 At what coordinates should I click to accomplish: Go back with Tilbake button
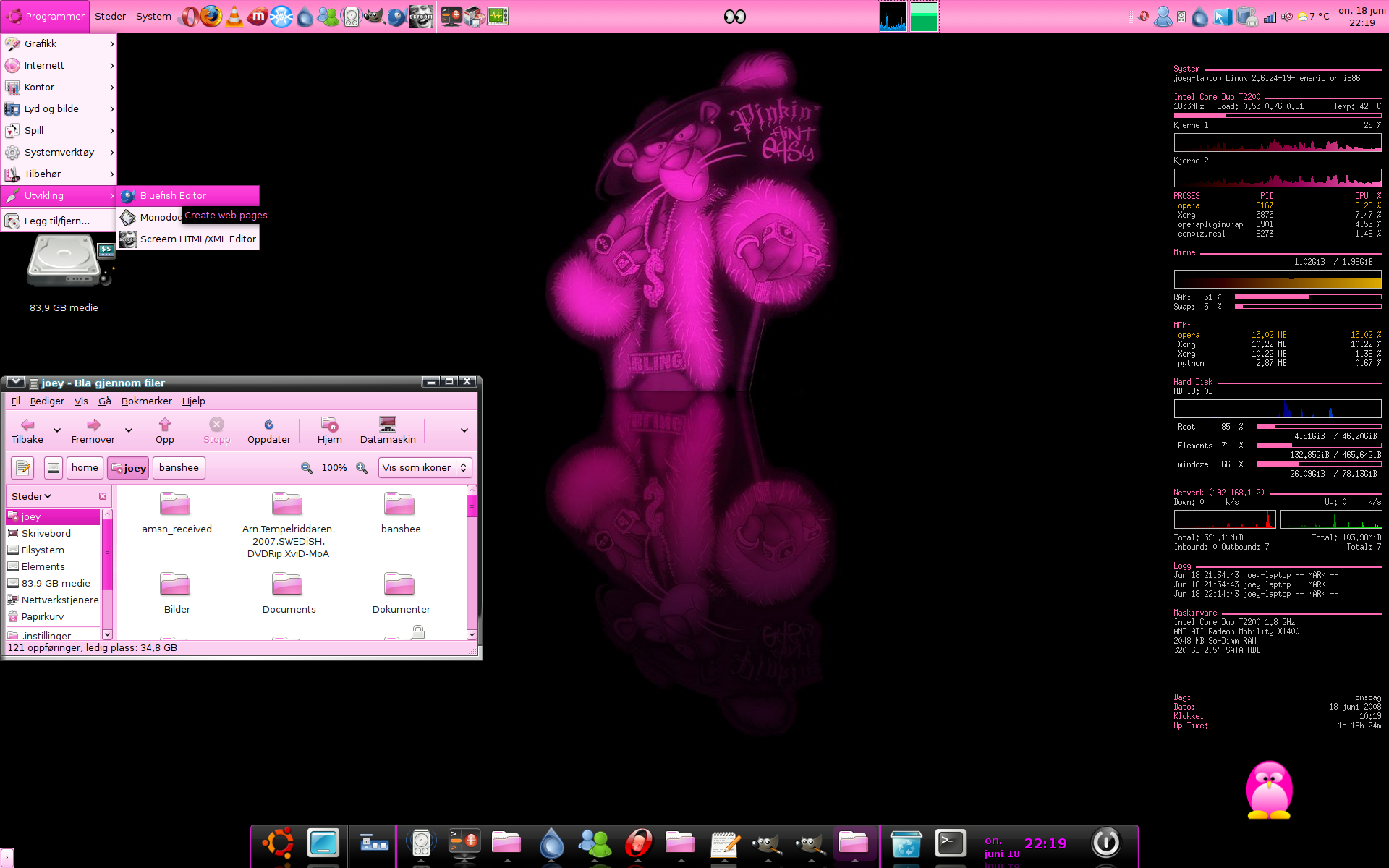(x=27, y=430)
